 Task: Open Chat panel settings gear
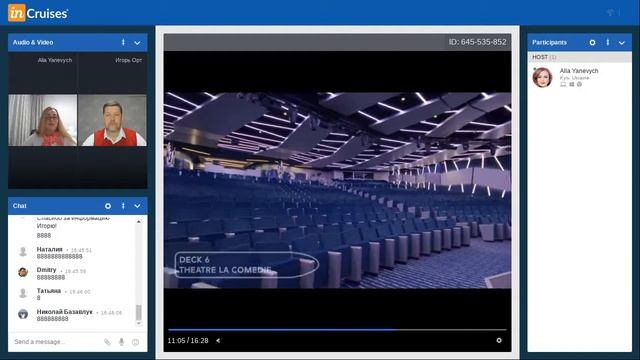(108, 206)
